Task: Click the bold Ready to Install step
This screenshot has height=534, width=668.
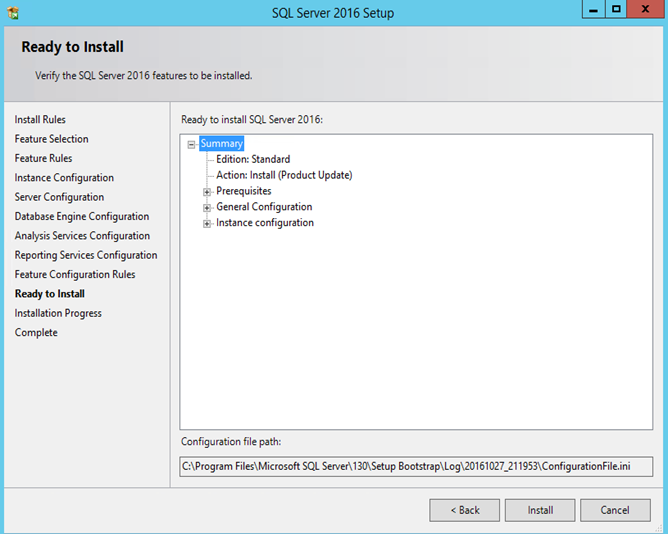Action: click(50, 294)
